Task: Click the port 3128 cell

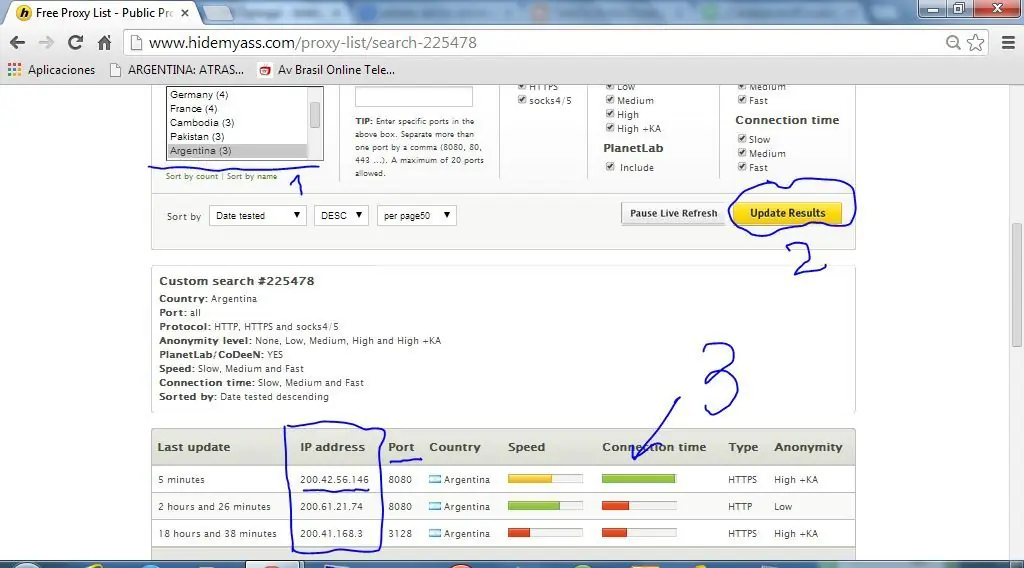Action: 400,533
